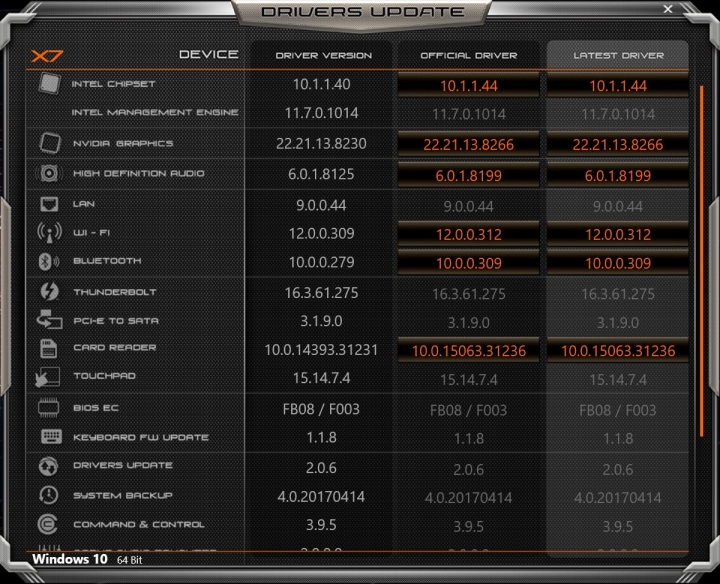720x584 pixels.
Task: Click the Thunderbolt lightning icon
Action: pos(49,292)
